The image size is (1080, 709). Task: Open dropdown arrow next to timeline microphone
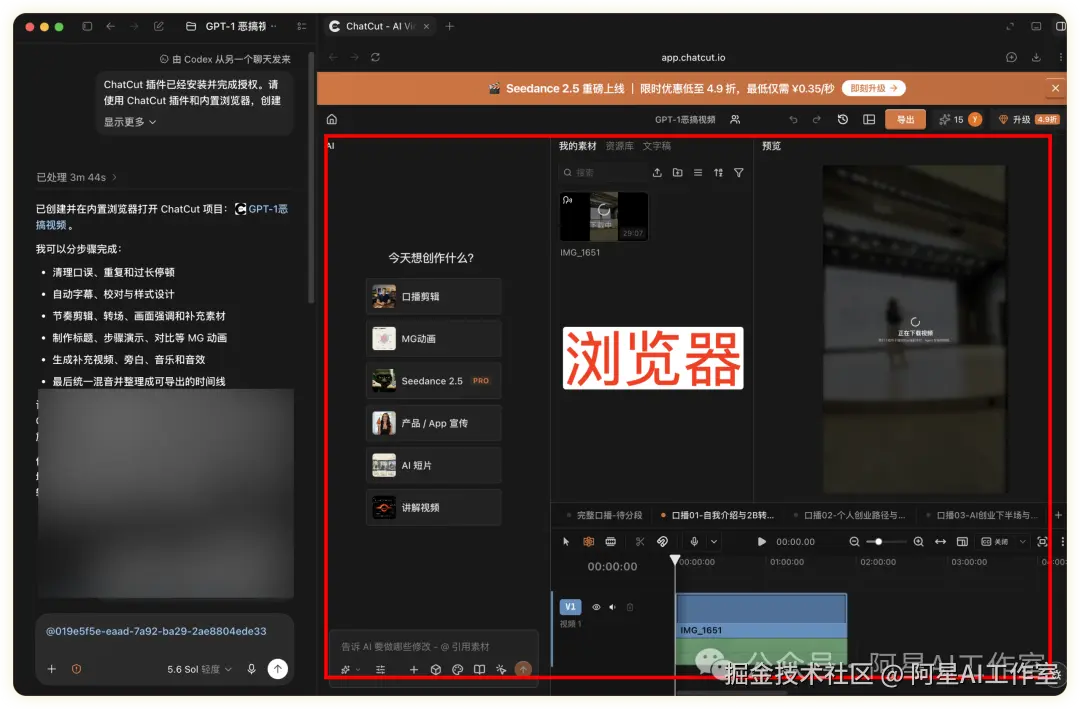point(714,542)
